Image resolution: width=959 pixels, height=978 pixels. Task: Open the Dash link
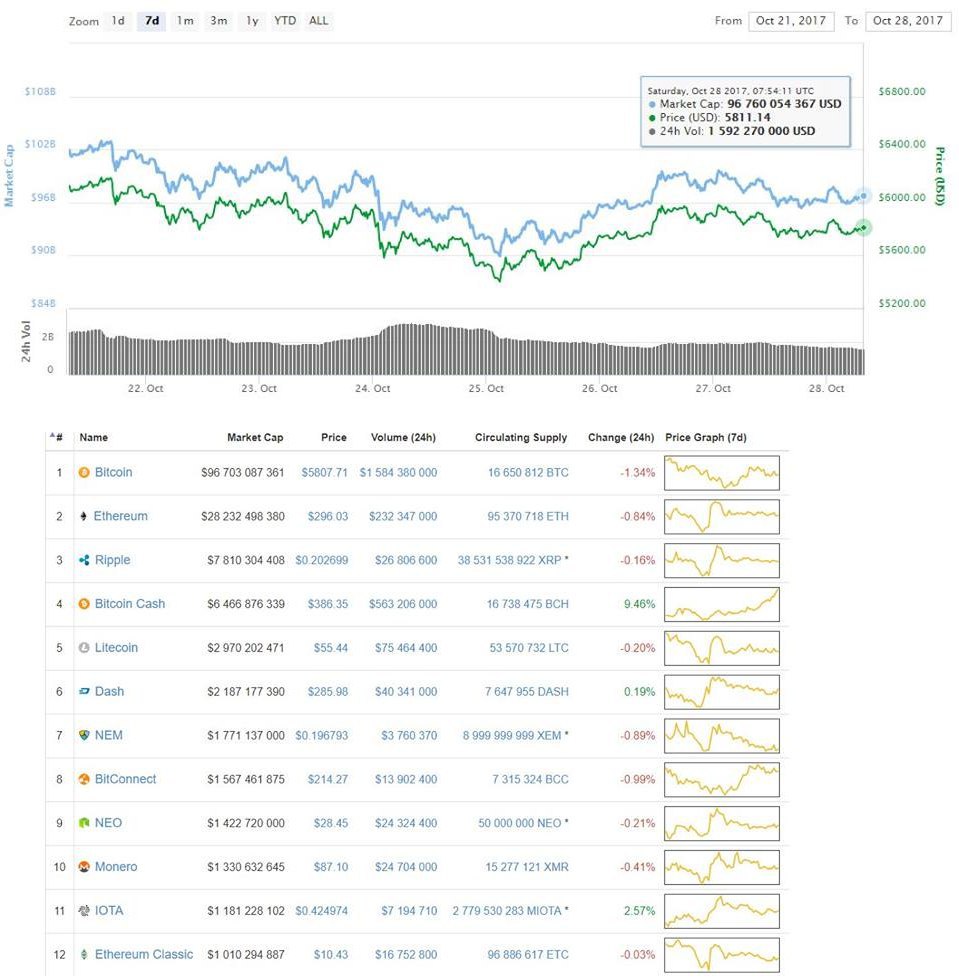(x=109, y=691)
